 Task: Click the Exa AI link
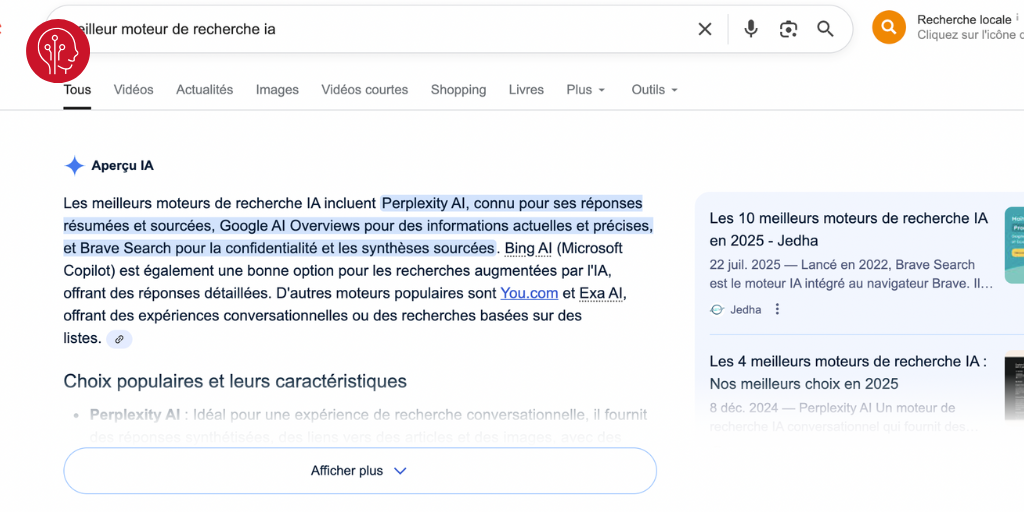point(602,293)
